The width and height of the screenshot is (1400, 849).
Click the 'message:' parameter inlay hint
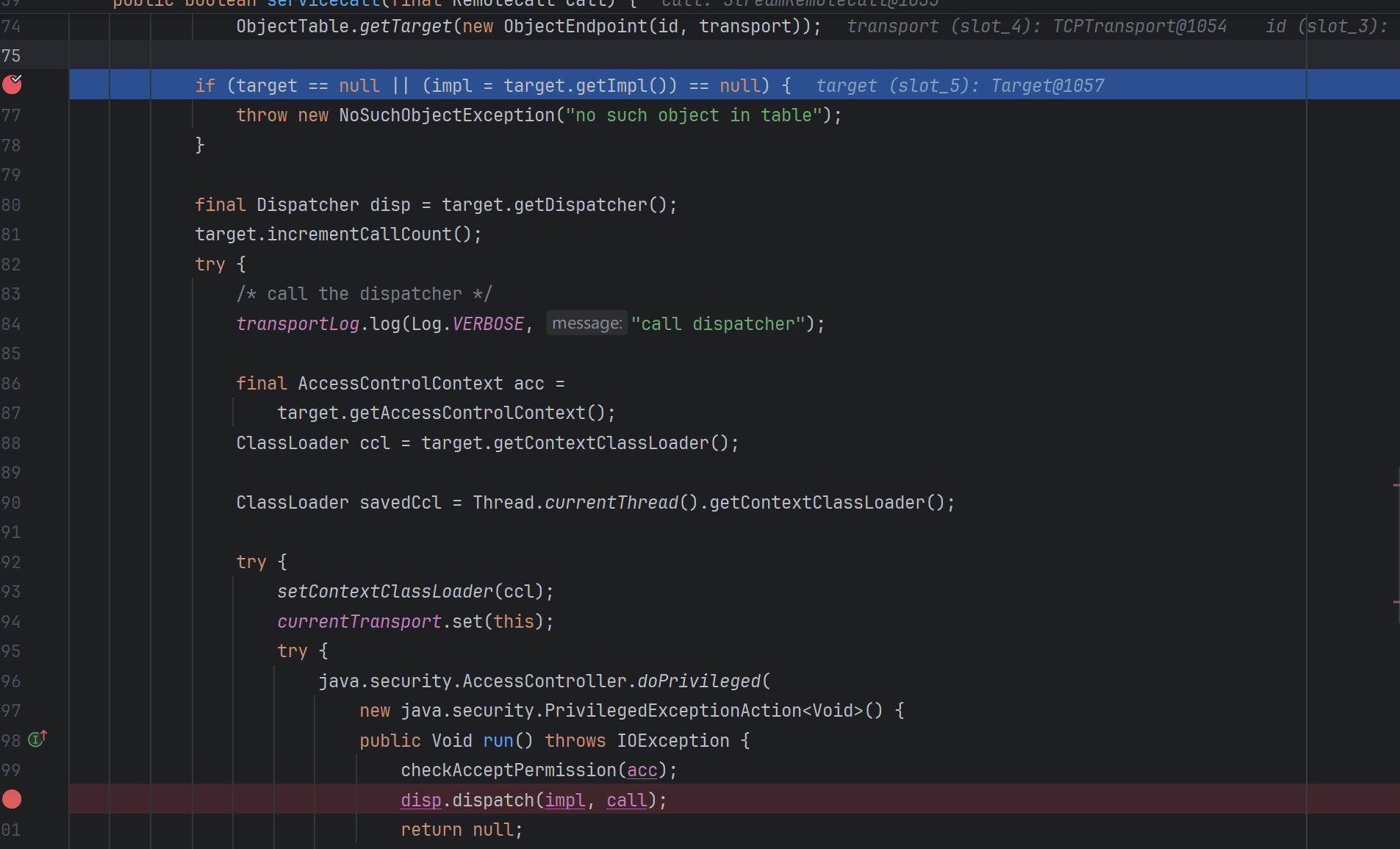586,323
